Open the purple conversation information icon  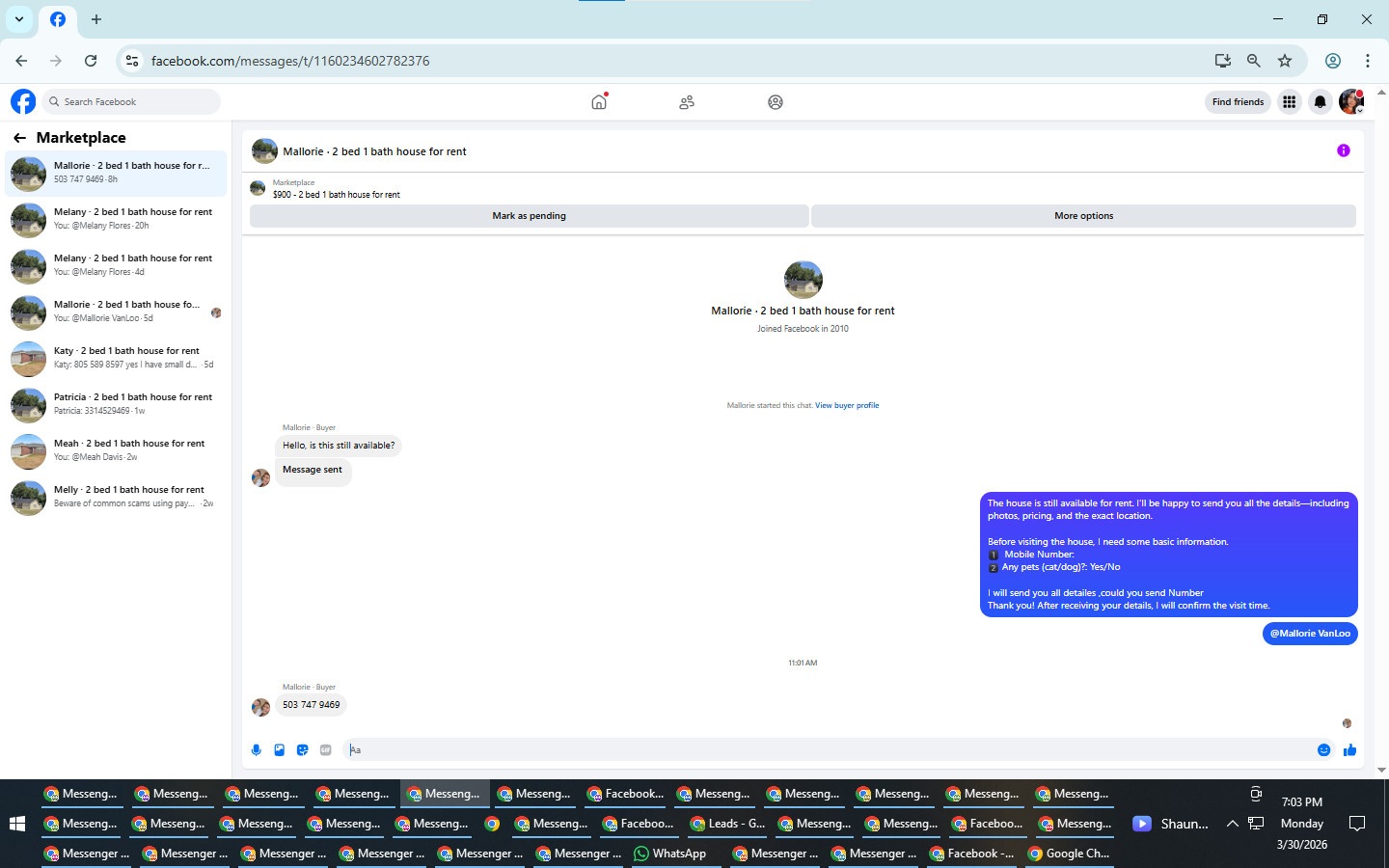1344,150
